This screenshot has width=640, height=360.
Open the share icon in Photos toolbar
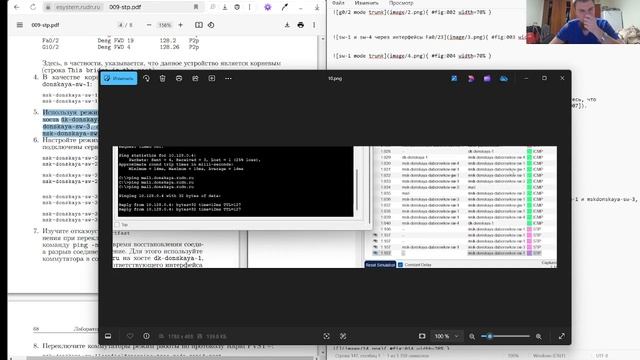(x=195, y=78)
